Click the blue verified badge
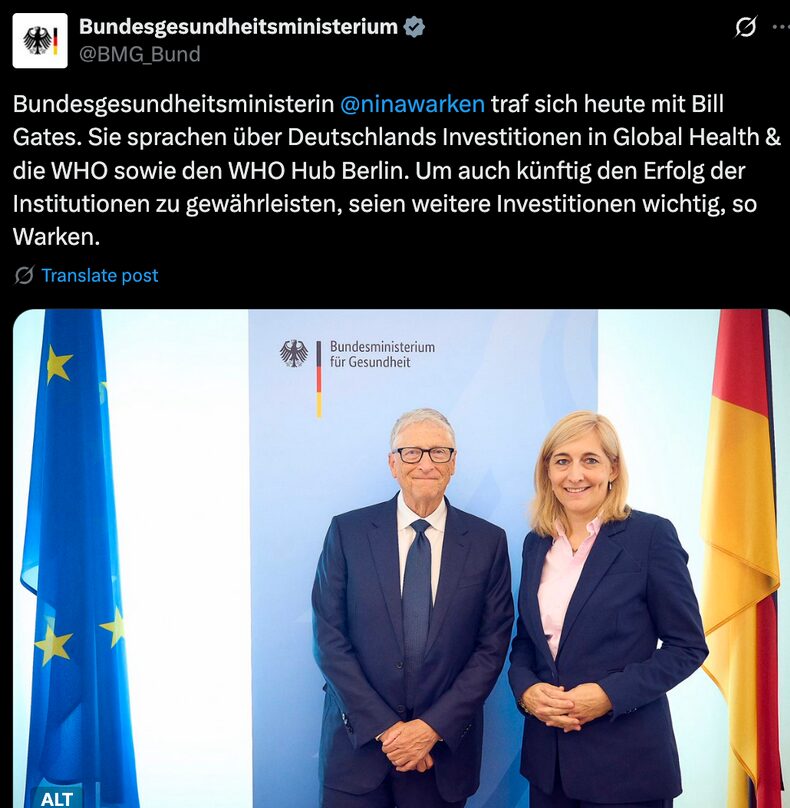 (414, 27)
